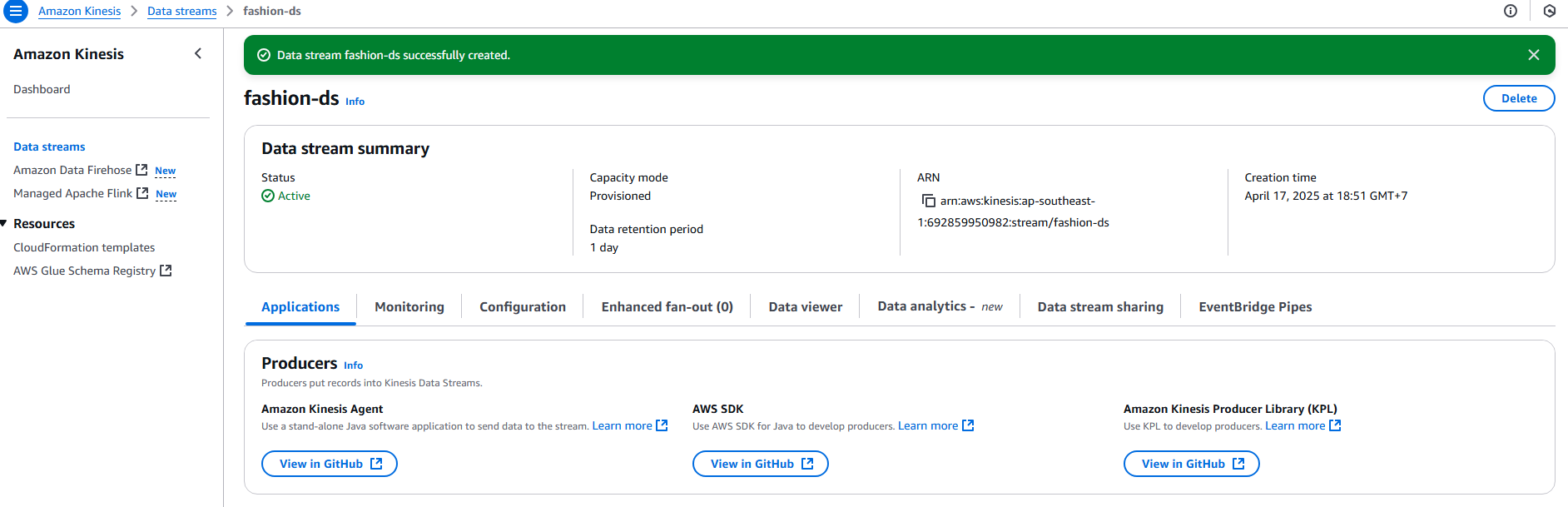Click Info link next to fashion-ds title
1568x507 pixels.
tap(355, 102)
